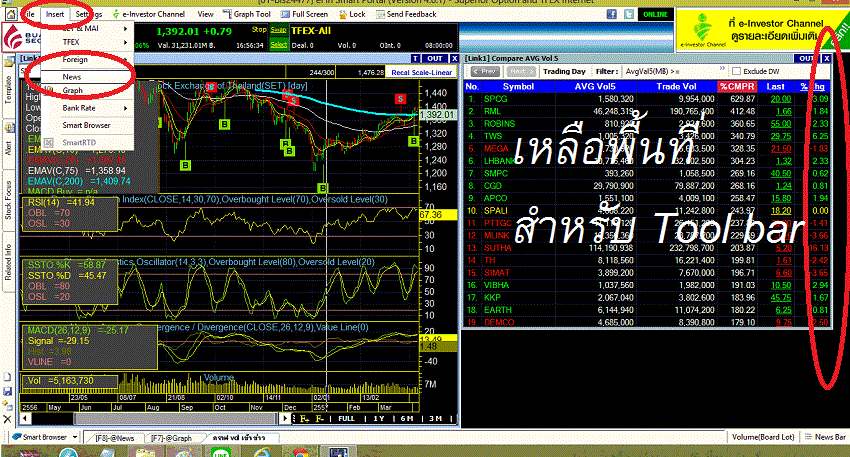Select the ROBINS symbol row

pos(648,124)
